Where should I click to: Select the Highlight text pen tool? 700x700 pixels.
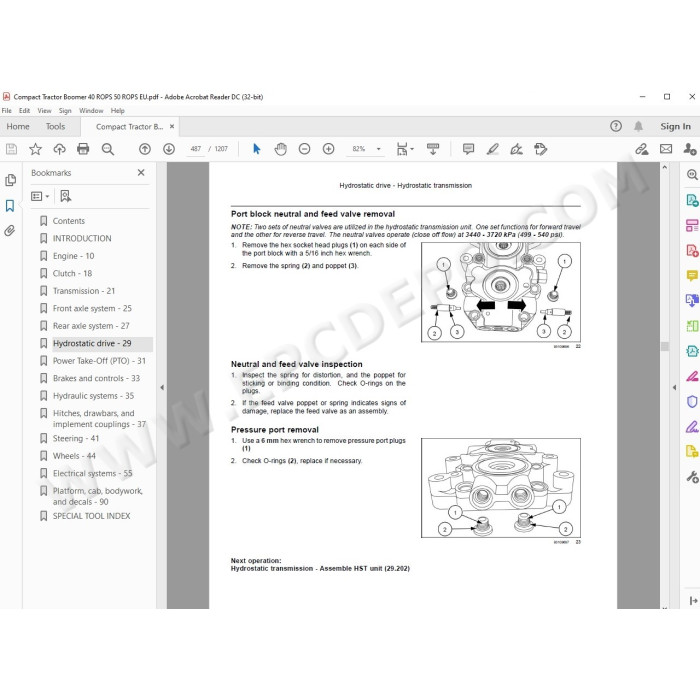click(492, 149)
